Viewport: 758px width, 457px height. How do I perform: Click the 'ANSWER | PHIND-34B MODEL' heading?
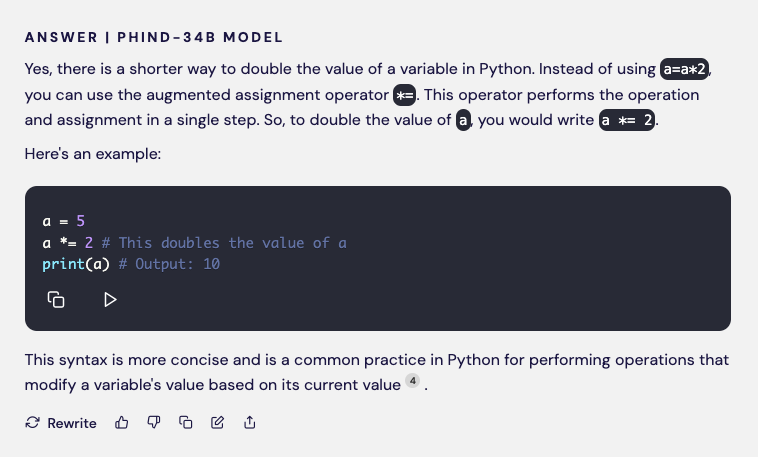[x=154, y=37]
